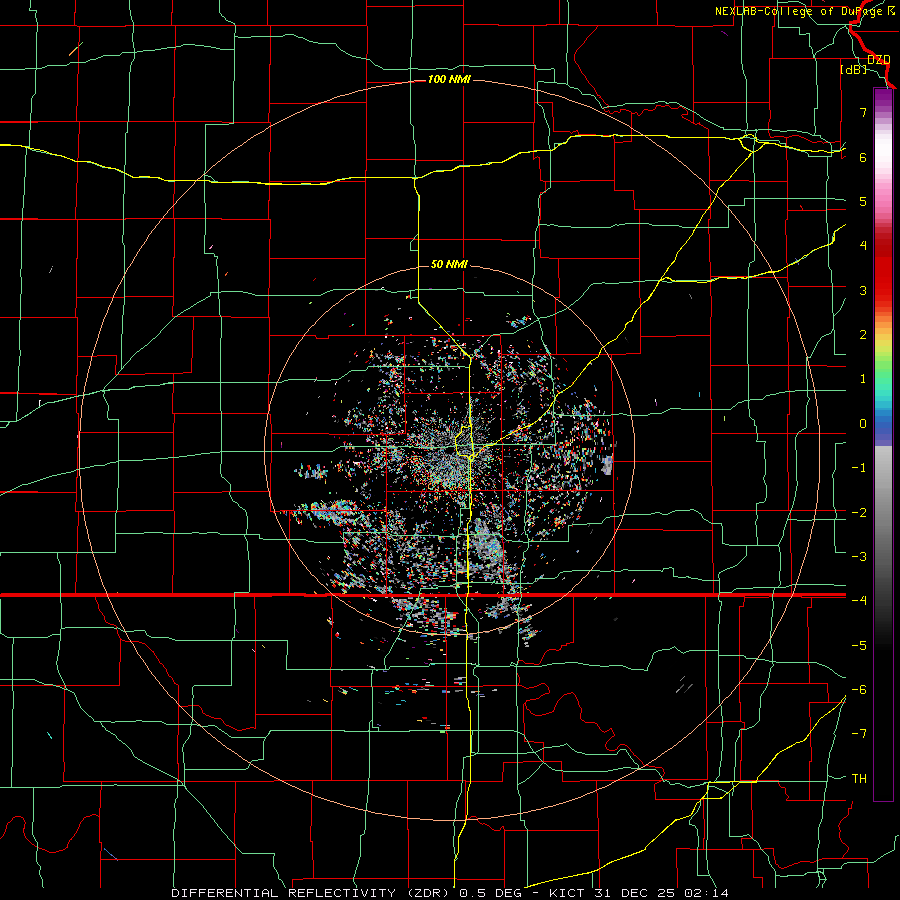Click the "-3" value on color scale
The image size is (900, 900).
pos(859,557)
